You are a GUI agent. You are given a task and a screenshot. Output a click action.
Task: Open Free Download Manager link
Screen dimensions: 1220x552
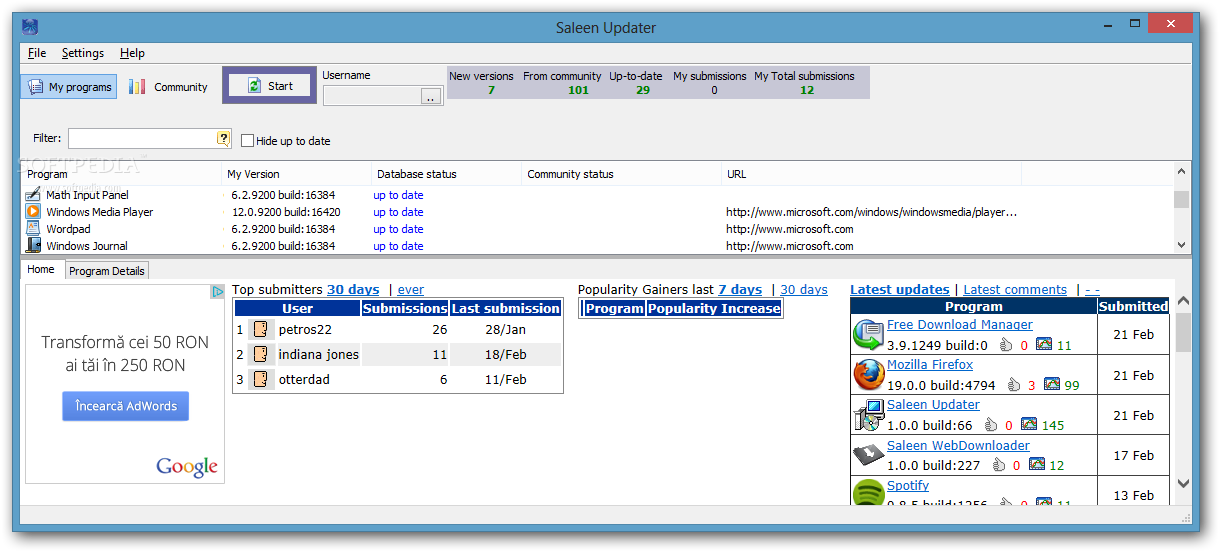[960, 325]
